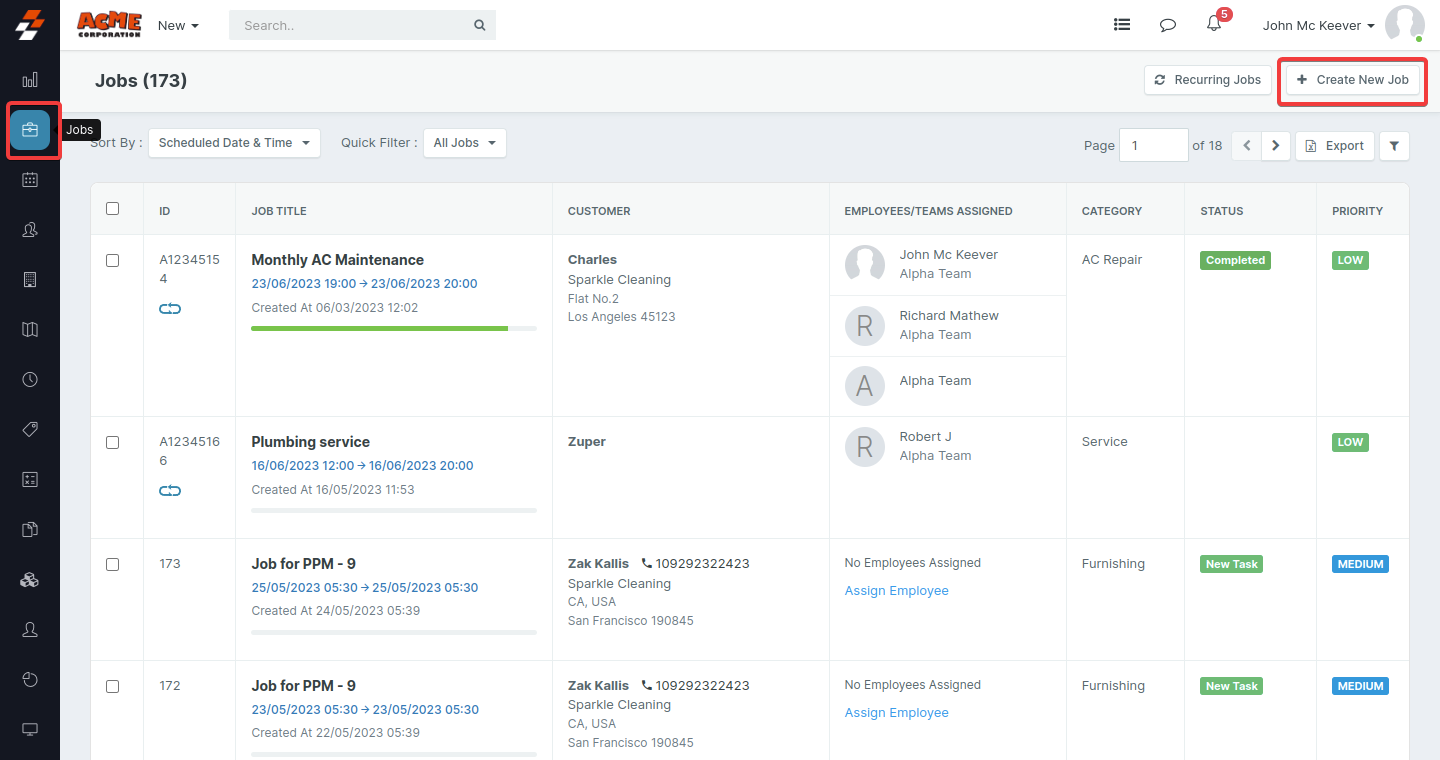The image size is (1440, 760).
Task: Check the Monthly AC Maintenance job checkbox
Action: click(x=113, y=260)
